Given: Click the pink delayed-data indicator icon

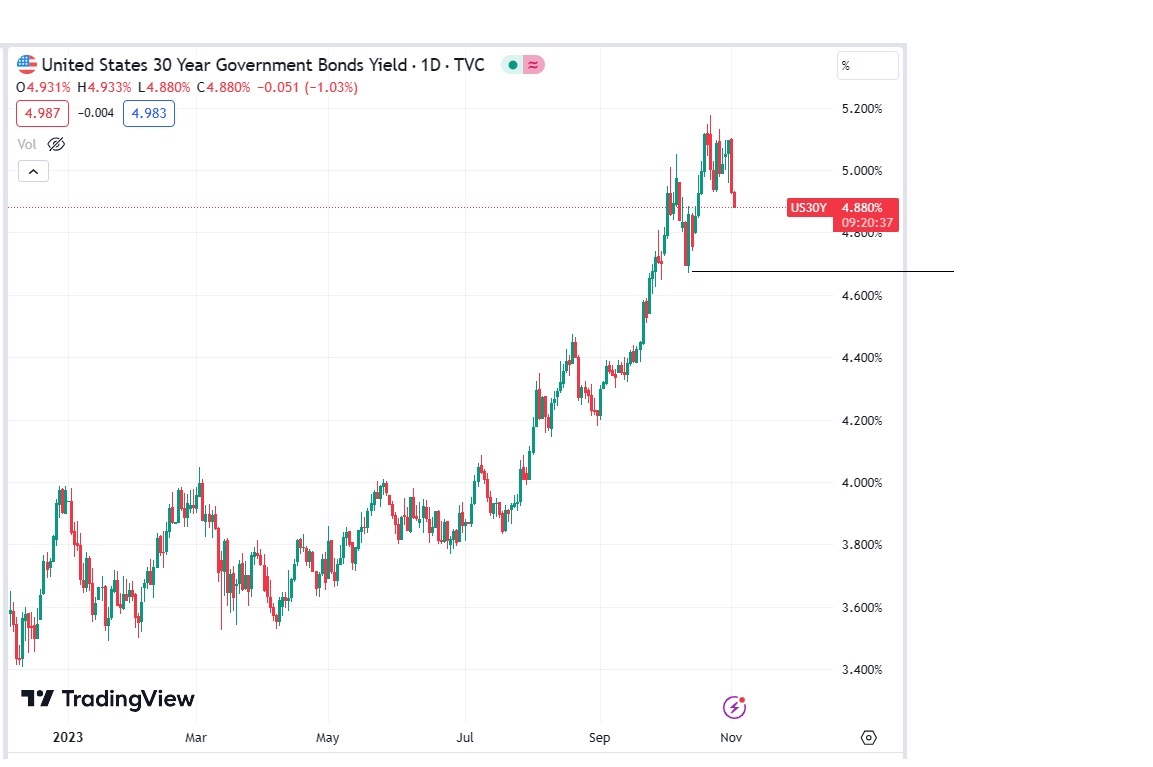Looking at the screenshot, I should click(x=534, y=65).
